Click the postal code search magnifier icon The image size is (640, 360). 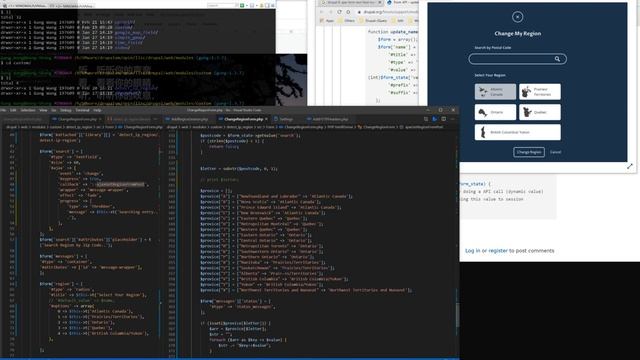[557, 59]
